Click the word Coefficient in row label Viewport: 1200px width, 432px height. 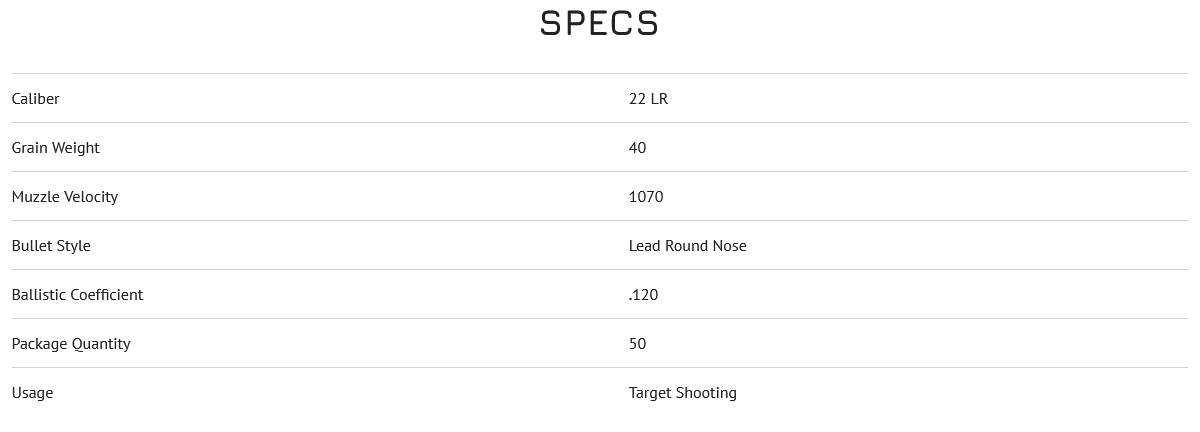tap(106, 295)
